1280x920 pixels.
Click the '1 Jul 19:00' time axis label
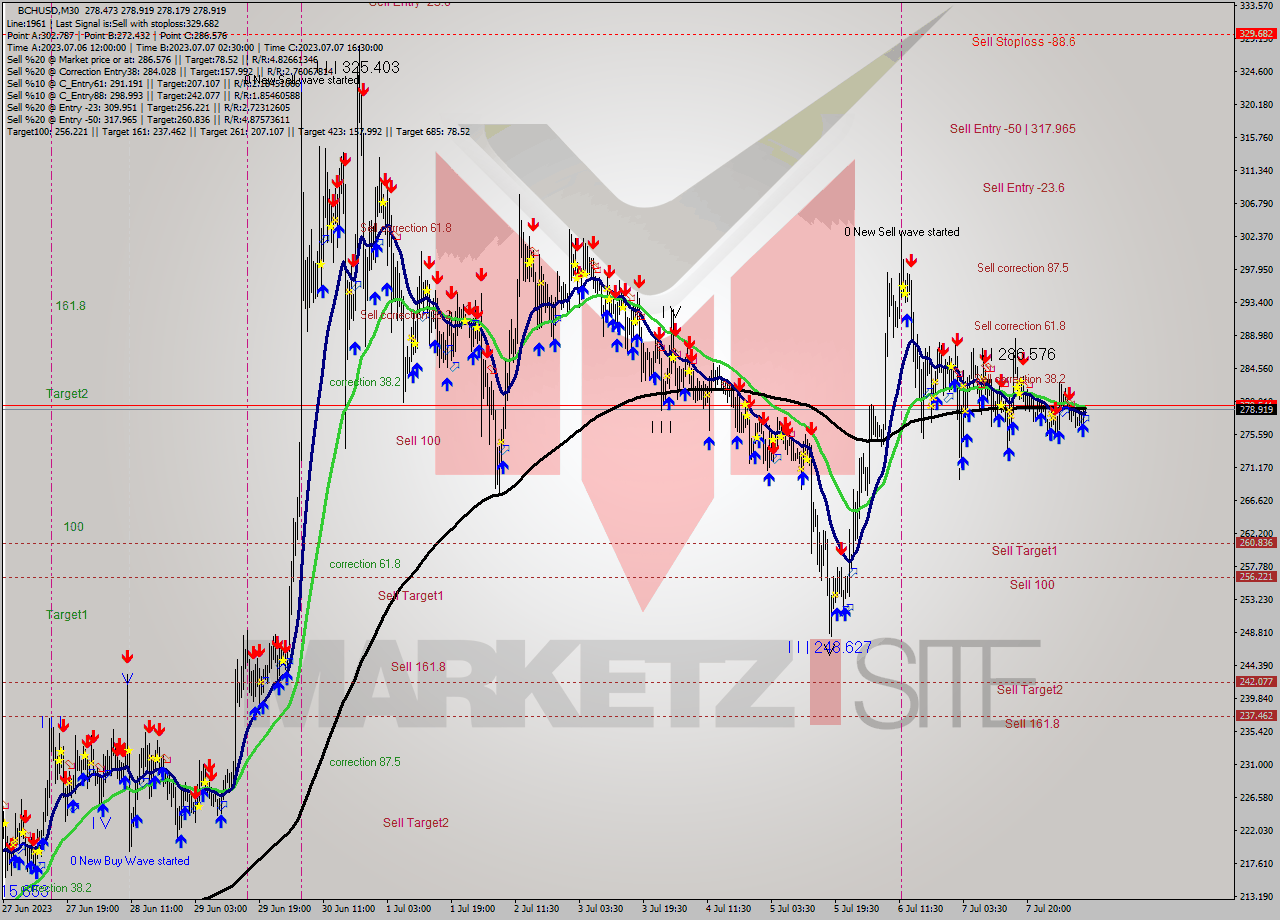(473, 910)
